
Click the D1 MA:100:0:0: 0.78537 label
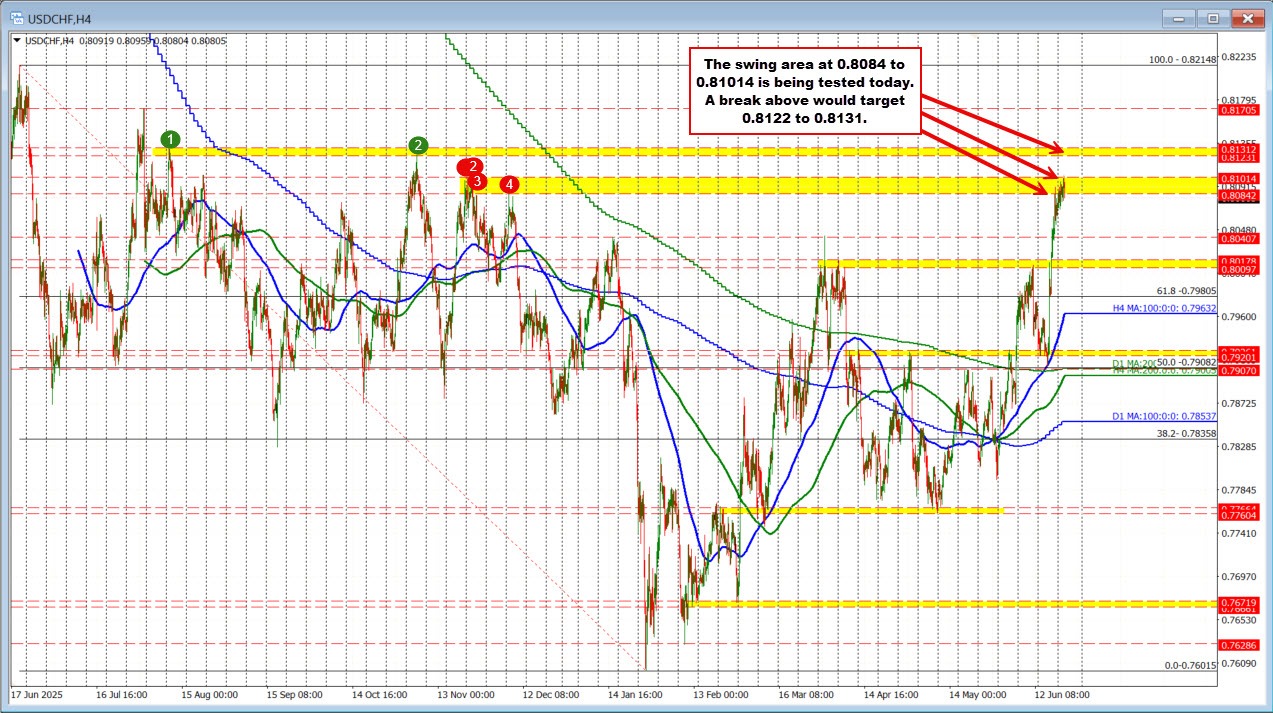click(x=1164, y=416)
